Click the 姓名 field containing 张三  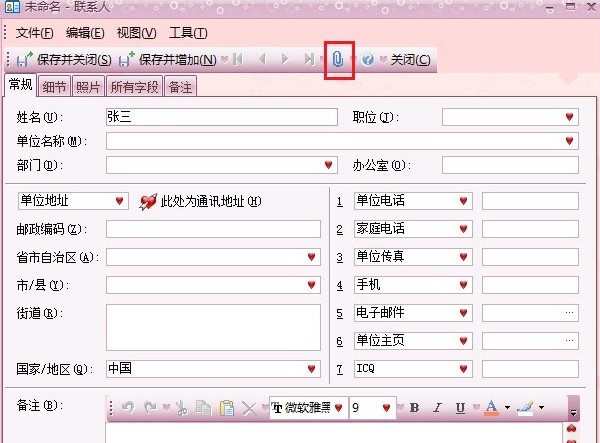pyautogui.click(x=222, y=117)
